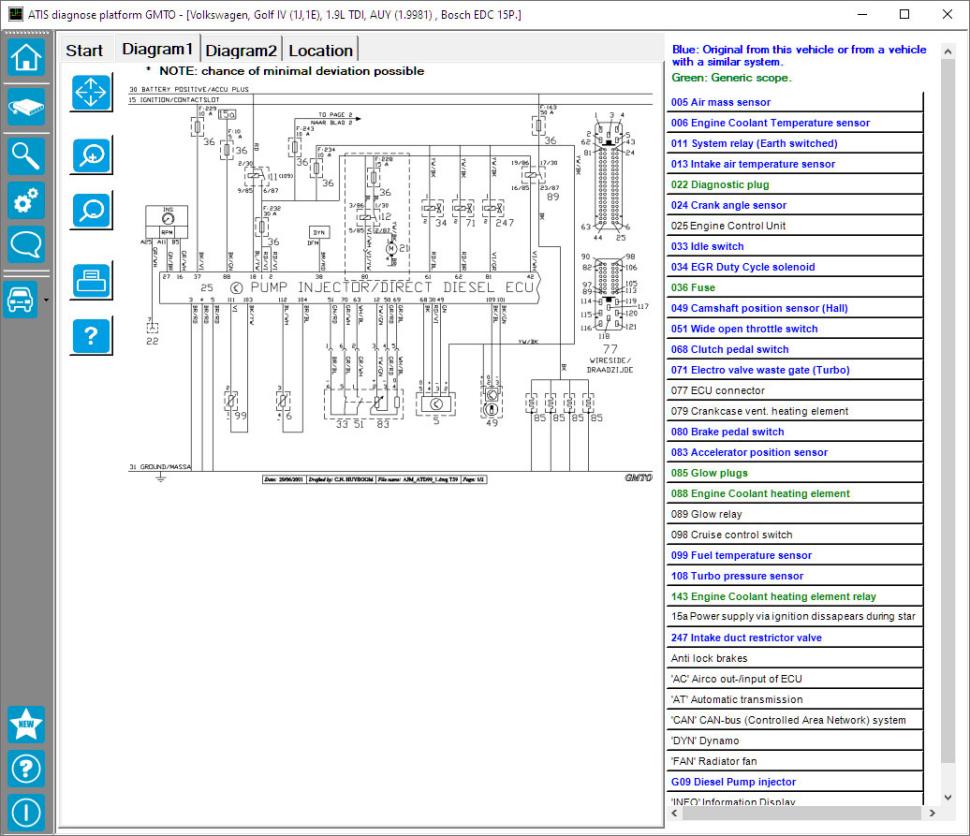Open 049 Camshaft position sensor (Hall)
The image size is (970, 836).
(794, 308)
